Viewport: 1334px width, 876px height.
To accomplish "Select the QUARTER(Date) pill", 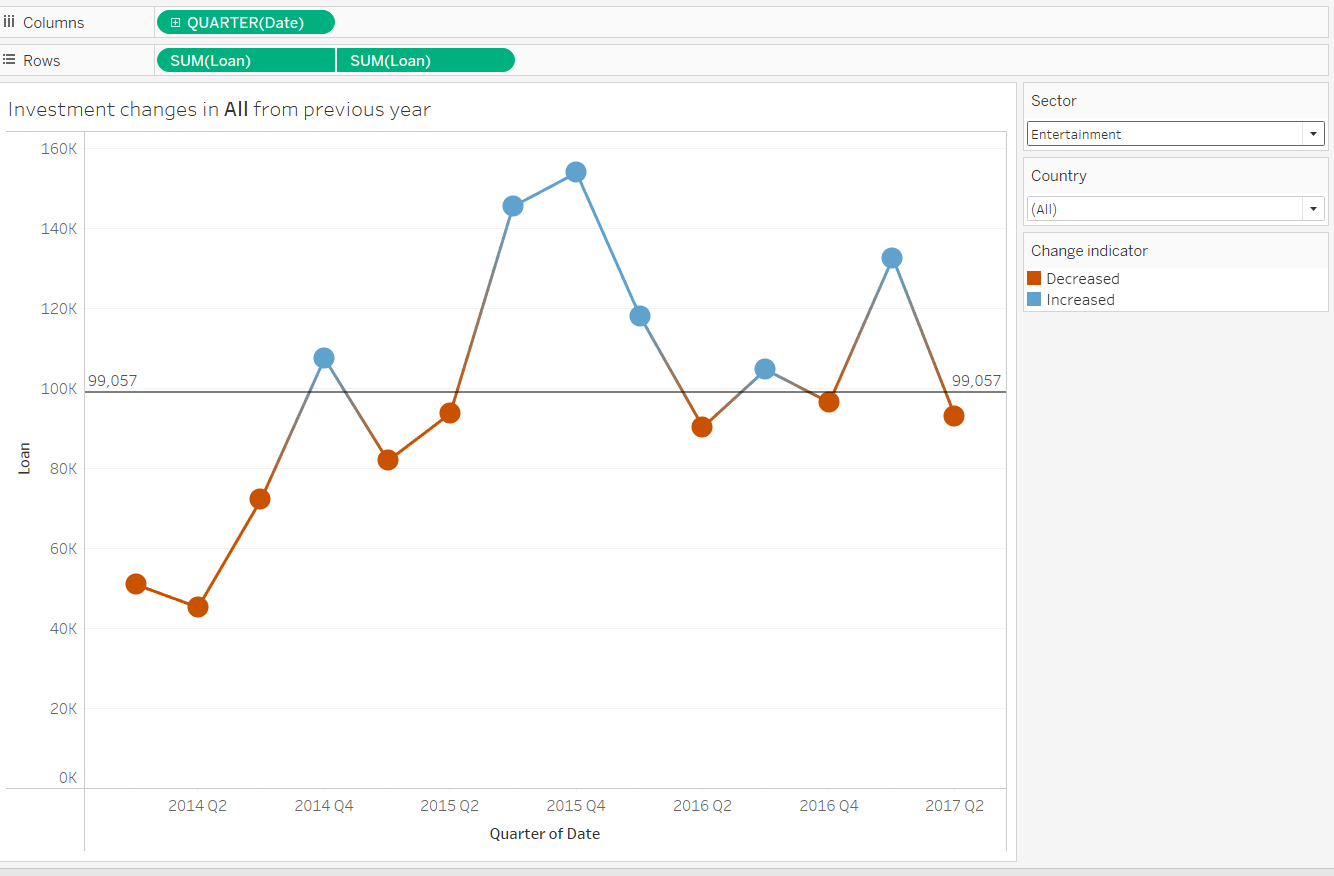I will pyautogui.click(x=246, y=22).
